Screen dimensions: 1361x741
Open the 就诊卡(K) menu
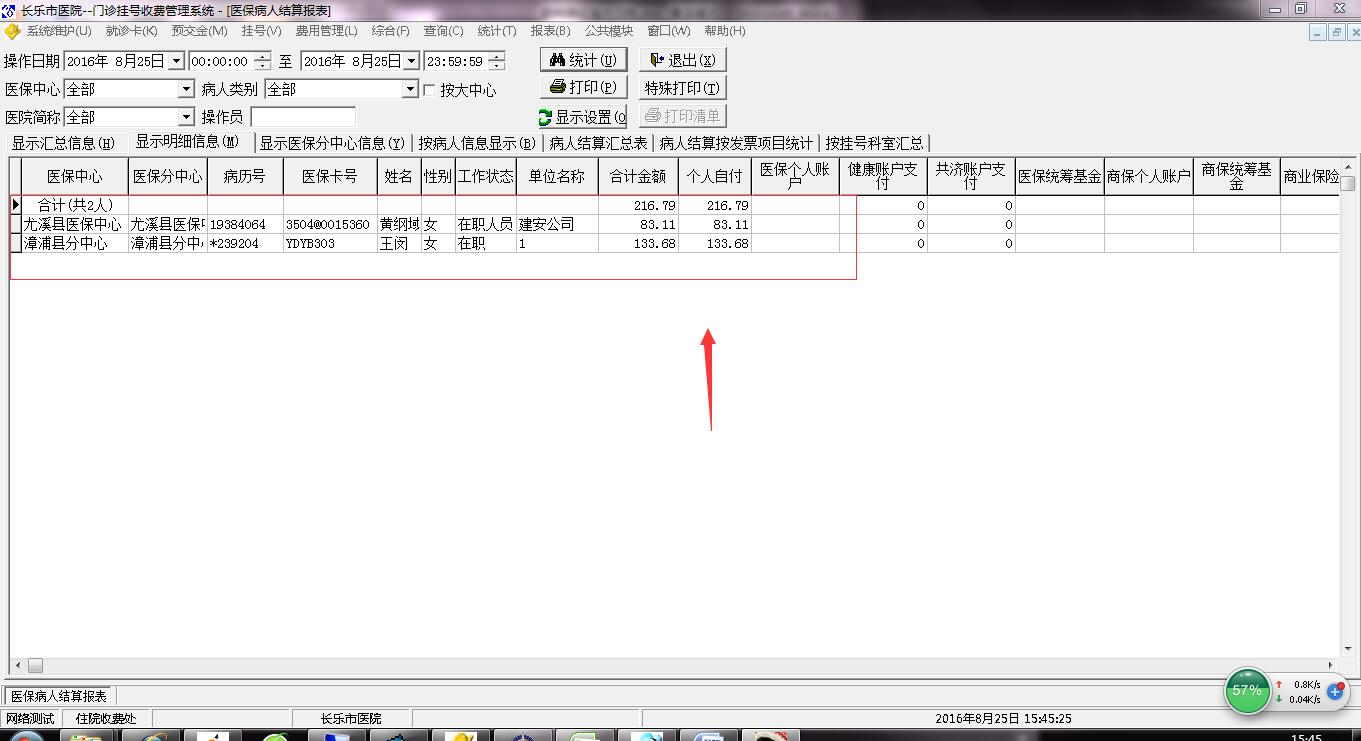[132, 31]
